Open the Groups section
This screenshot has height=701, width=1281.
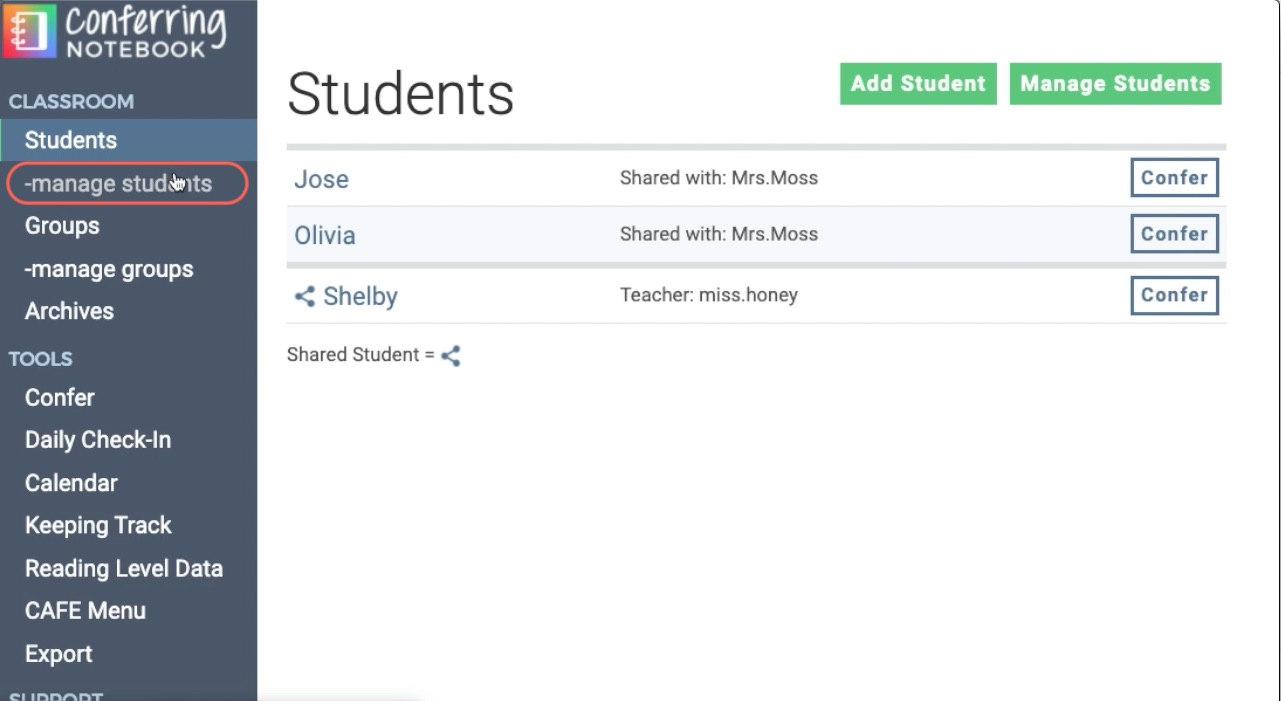click(x=61, y=226)
